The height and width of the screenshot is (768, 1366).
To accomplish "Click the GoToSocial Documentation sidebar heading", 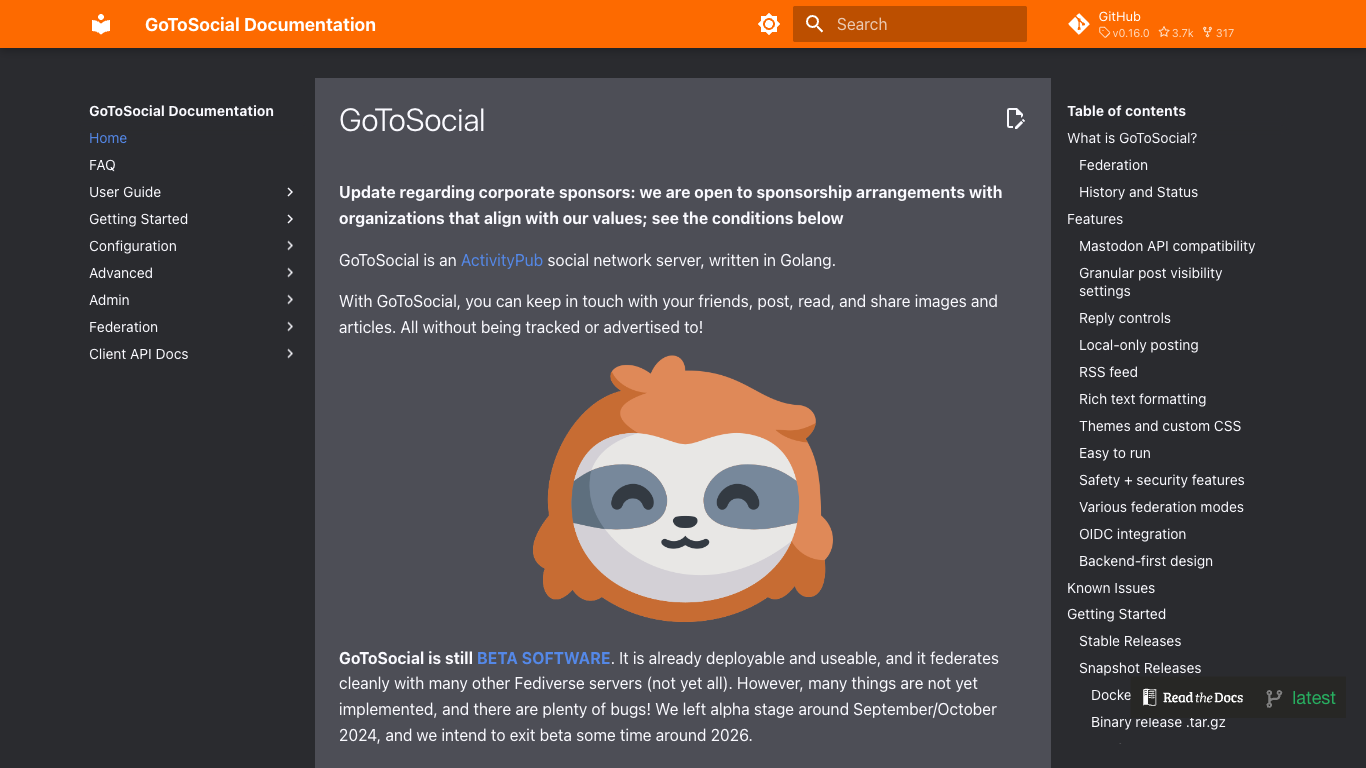I will point(181,111).
